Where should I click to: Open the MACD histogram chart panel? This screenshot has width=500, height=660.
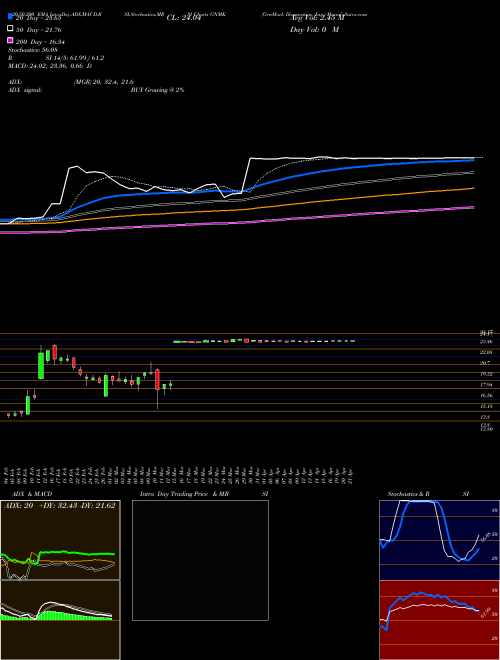(60, 620)
